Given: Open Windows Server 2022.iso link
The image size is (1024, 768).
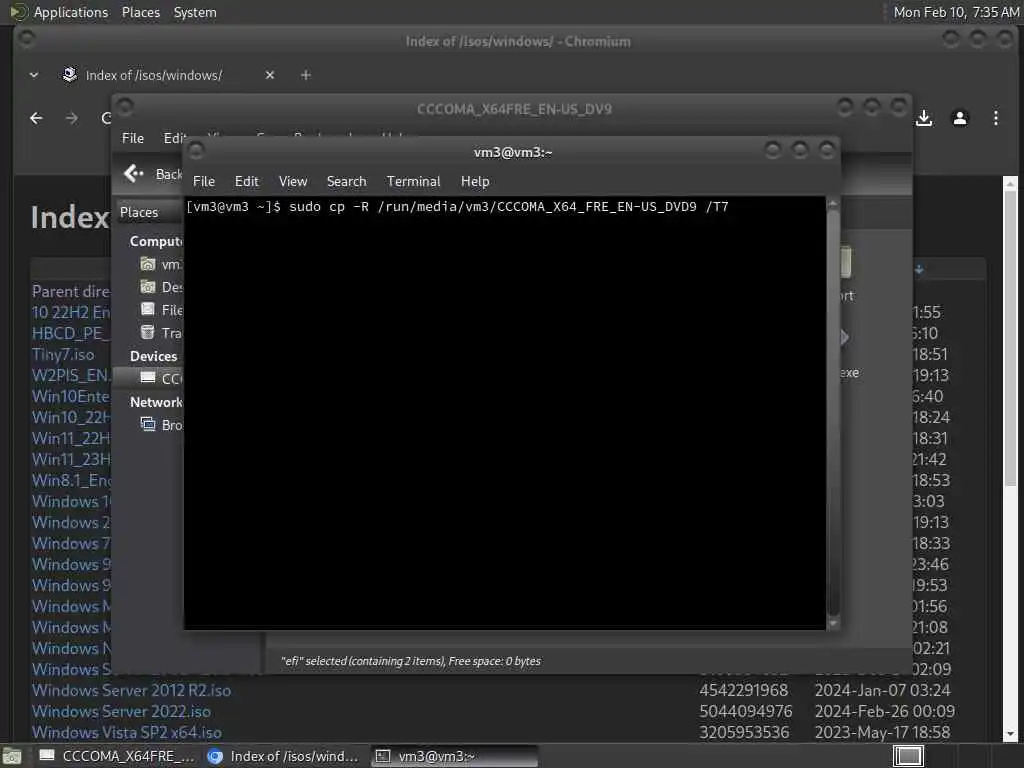Looking at the screenshot, I should click(121, 711).
